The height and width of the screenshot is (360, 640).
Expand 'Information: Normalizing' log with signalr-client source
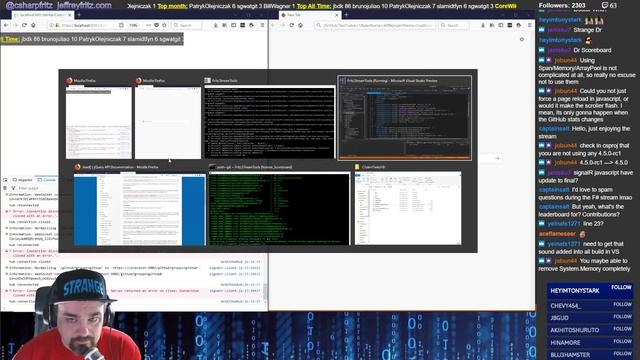[x=7, y=268]
